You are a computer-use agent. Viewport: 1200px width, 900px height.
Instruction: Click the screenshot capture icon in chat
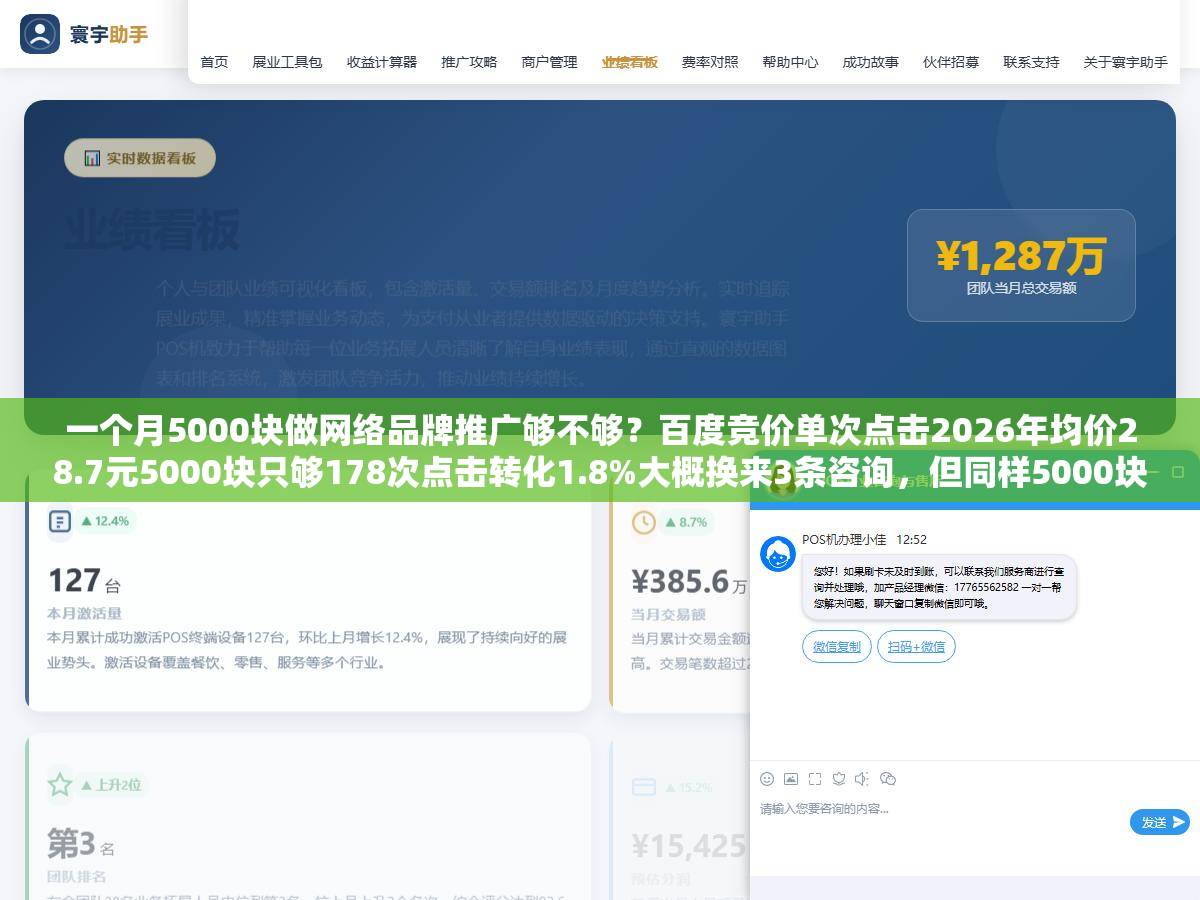point(815,779)
